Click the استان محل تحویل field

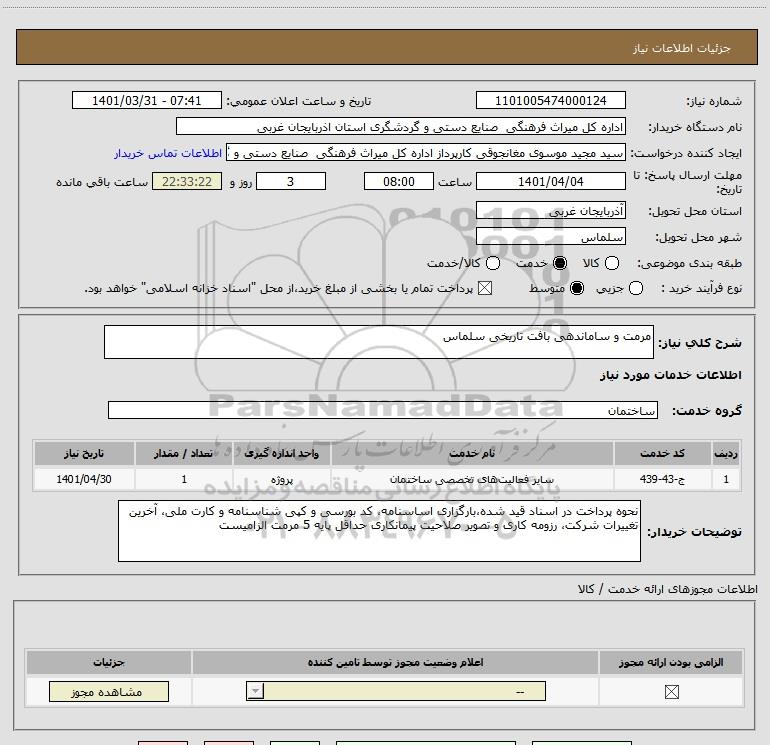tap(550, 211)
